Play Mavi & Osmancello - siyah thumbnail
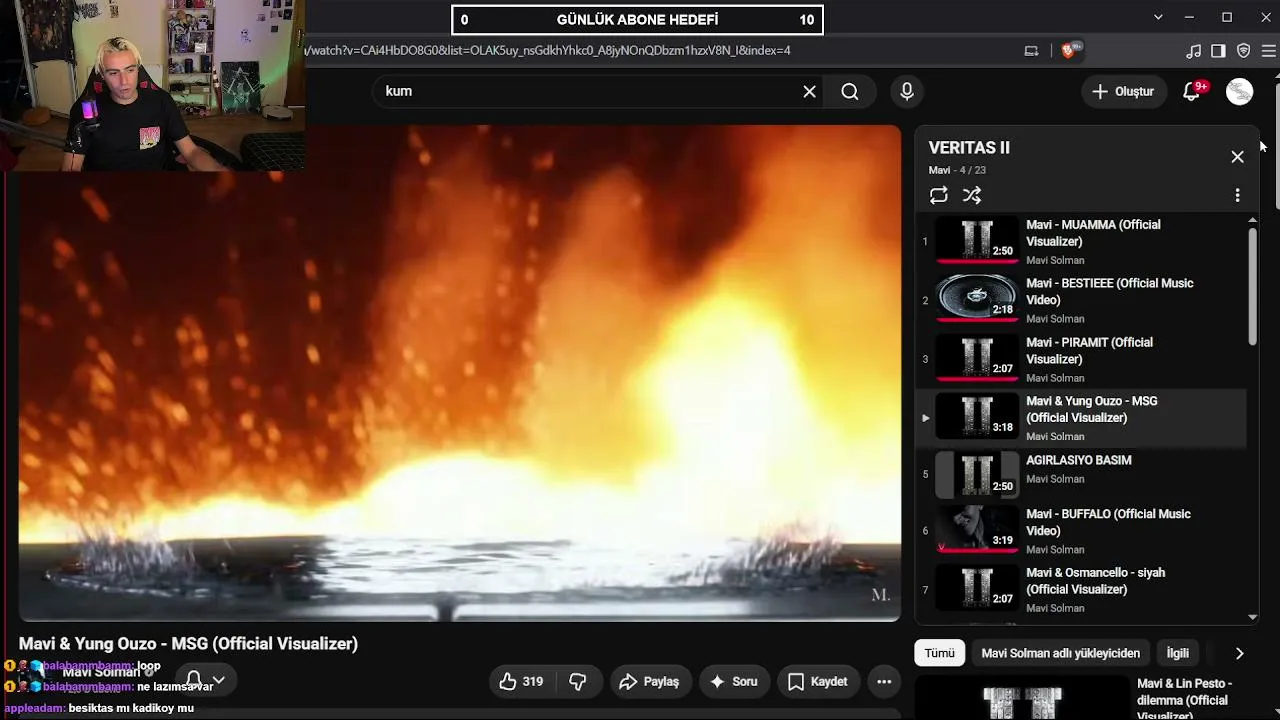1280x720 pixels. coord(977,589)
